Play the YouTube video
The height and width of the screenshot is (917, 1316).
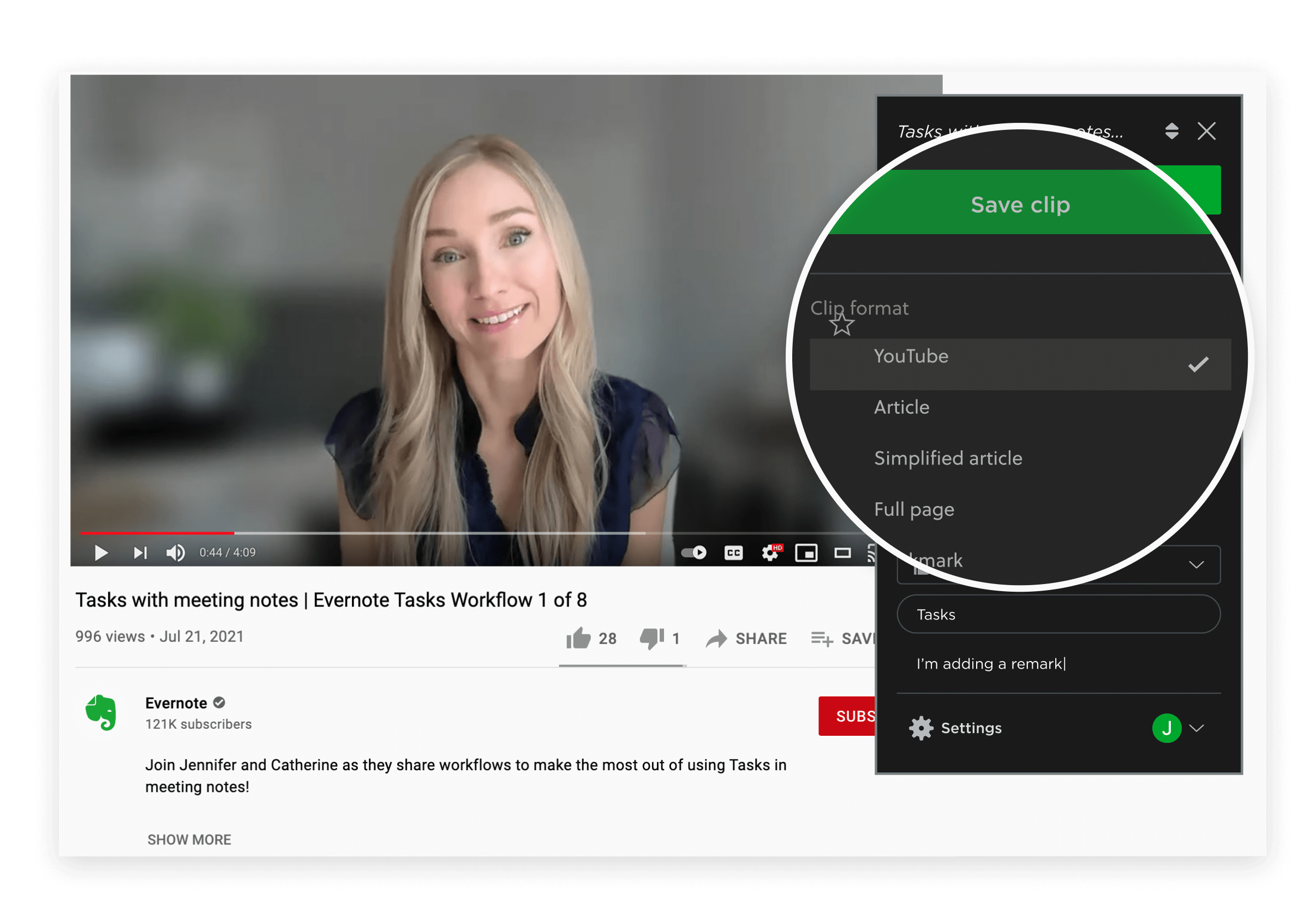pyautogui.click(x=101, y=553)
